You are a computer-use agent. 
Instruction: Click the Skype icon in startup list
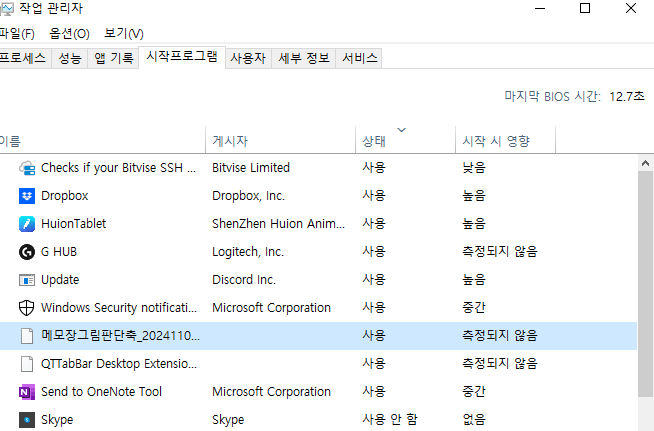pyautogui.click(x=27, y=420)
